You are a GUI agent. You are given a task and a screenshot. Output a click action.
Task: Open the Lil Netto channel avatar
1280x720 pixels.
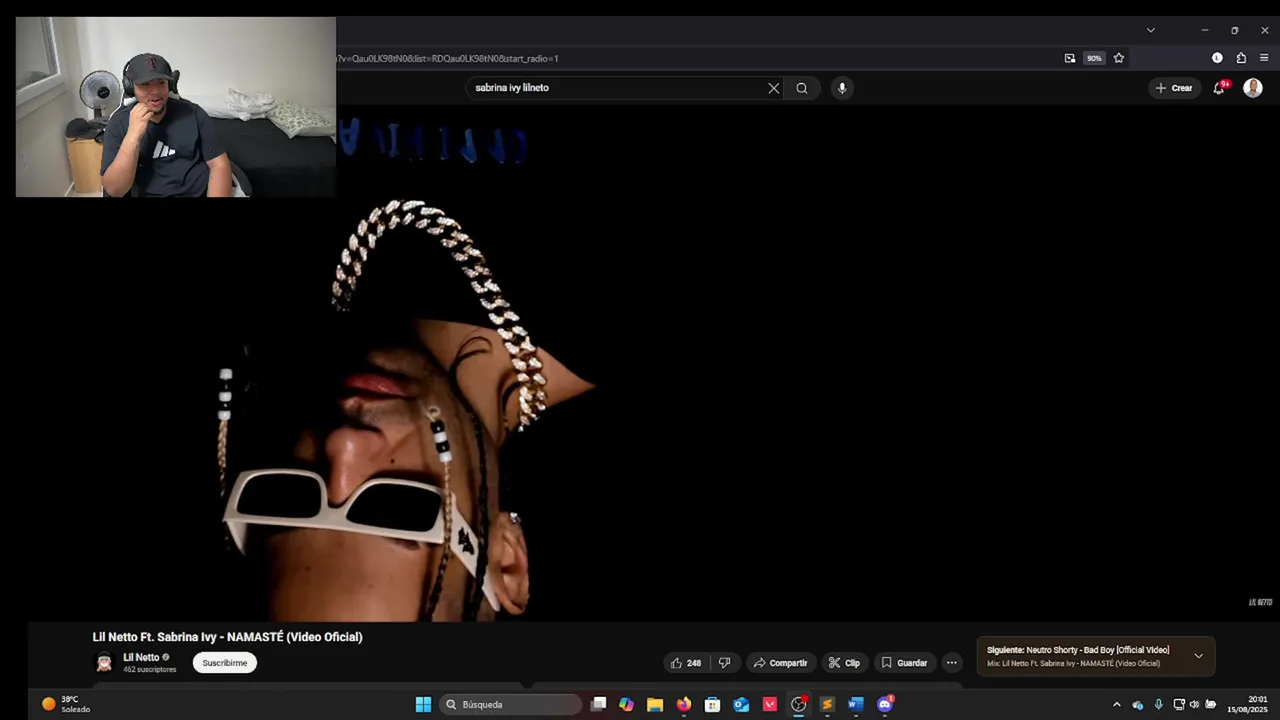[104, 663]
